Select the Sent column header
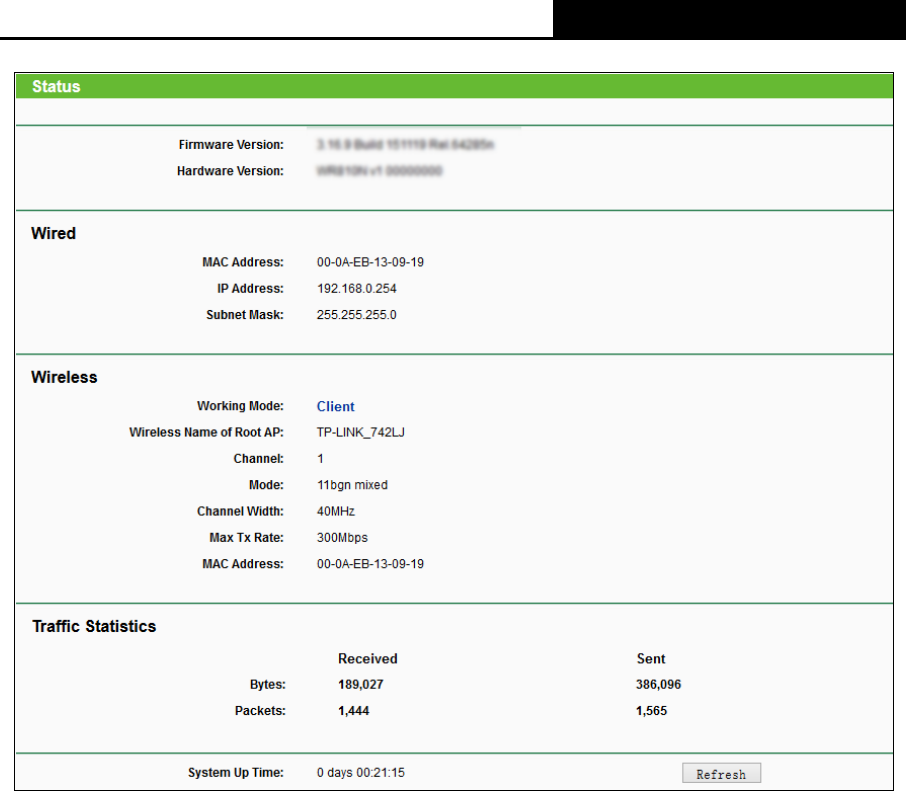This screenshot has width=906, height=791. [x=651, y=659]
